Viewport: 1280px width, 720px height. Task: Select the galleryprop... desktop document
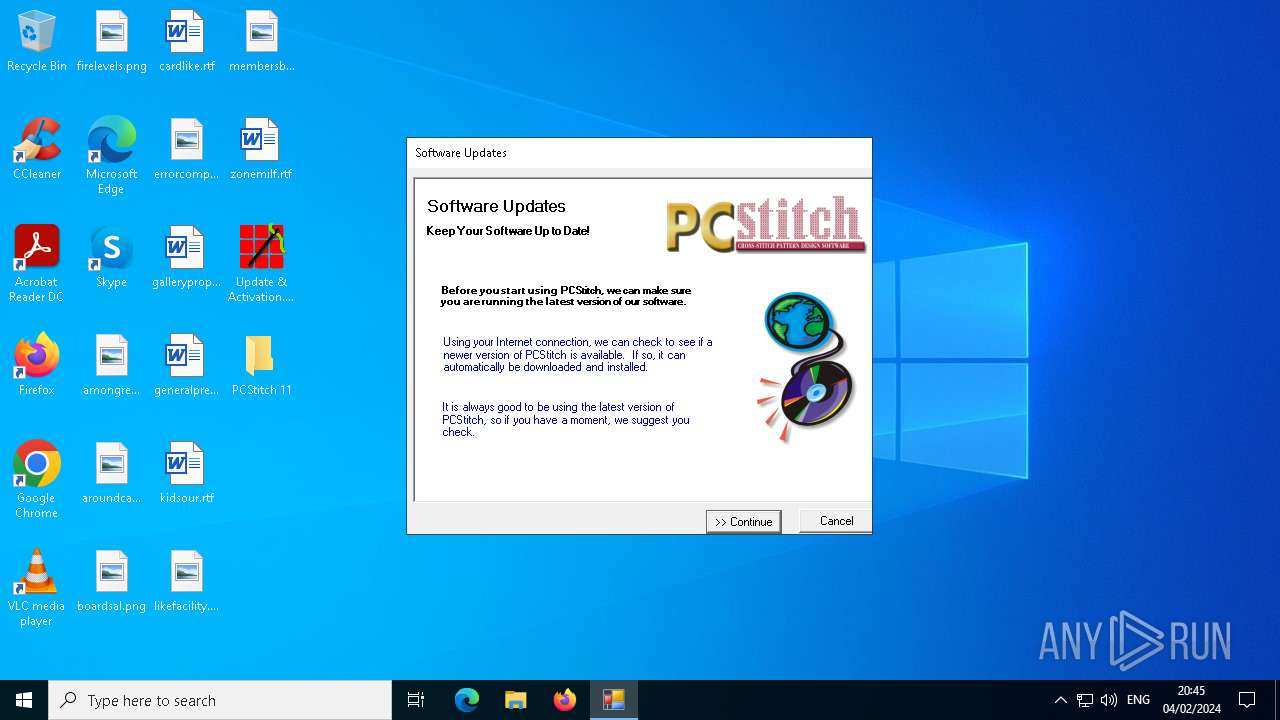pos(187,258)
